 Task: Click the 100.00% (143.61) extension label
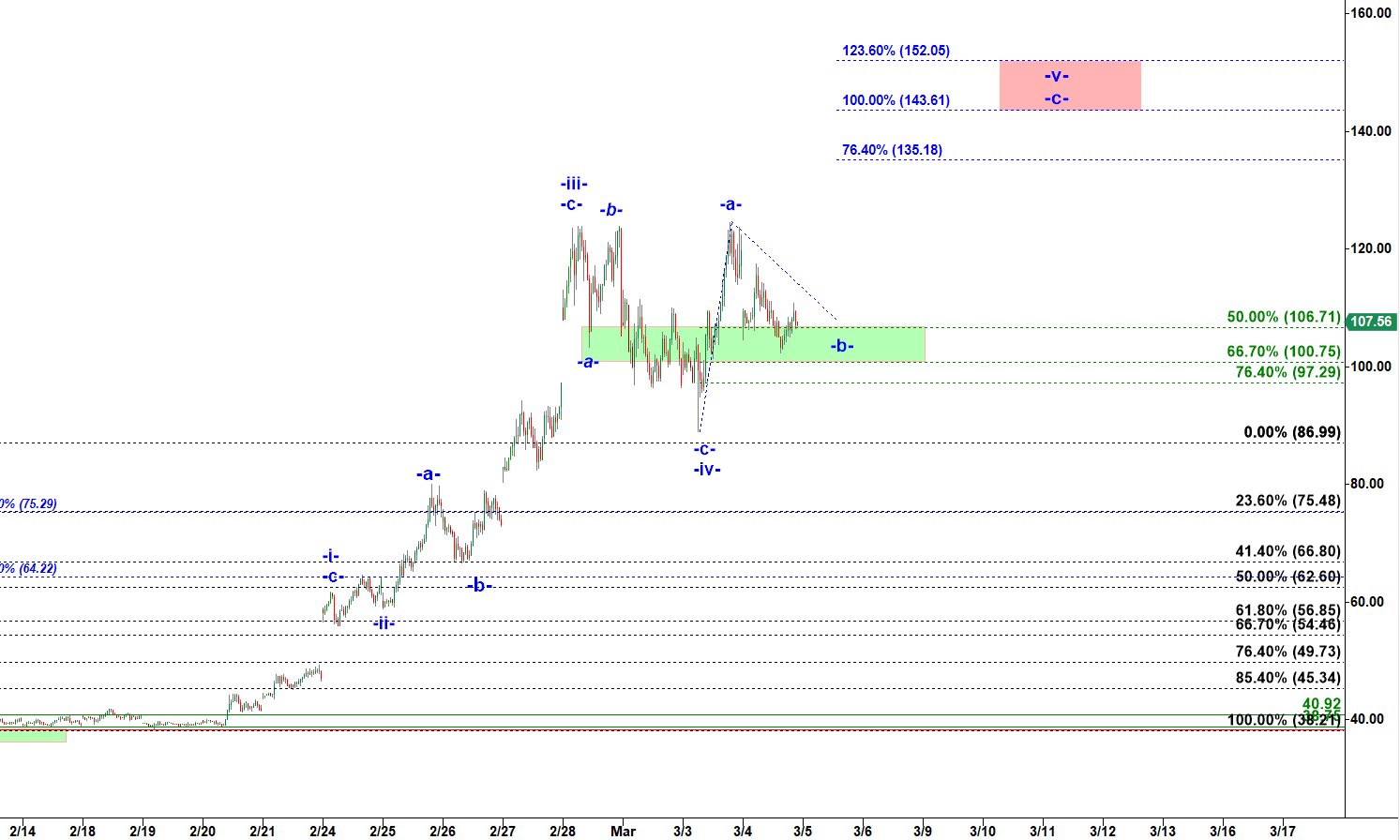896,100
